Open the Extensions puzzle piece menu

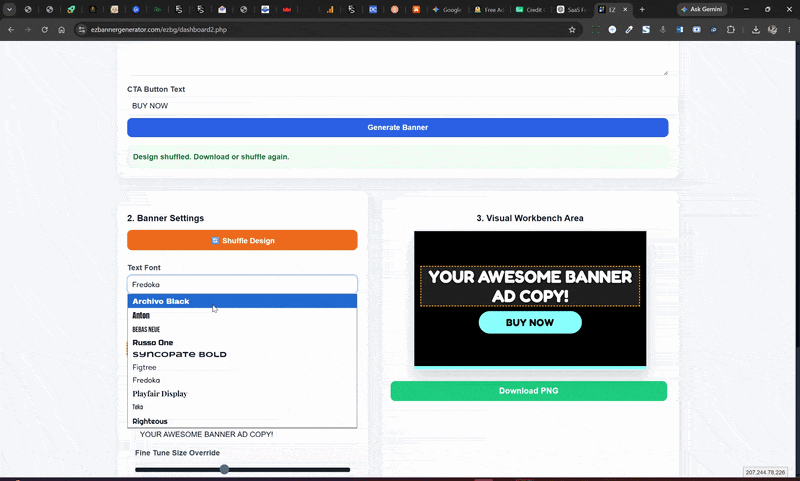(731, 30)
